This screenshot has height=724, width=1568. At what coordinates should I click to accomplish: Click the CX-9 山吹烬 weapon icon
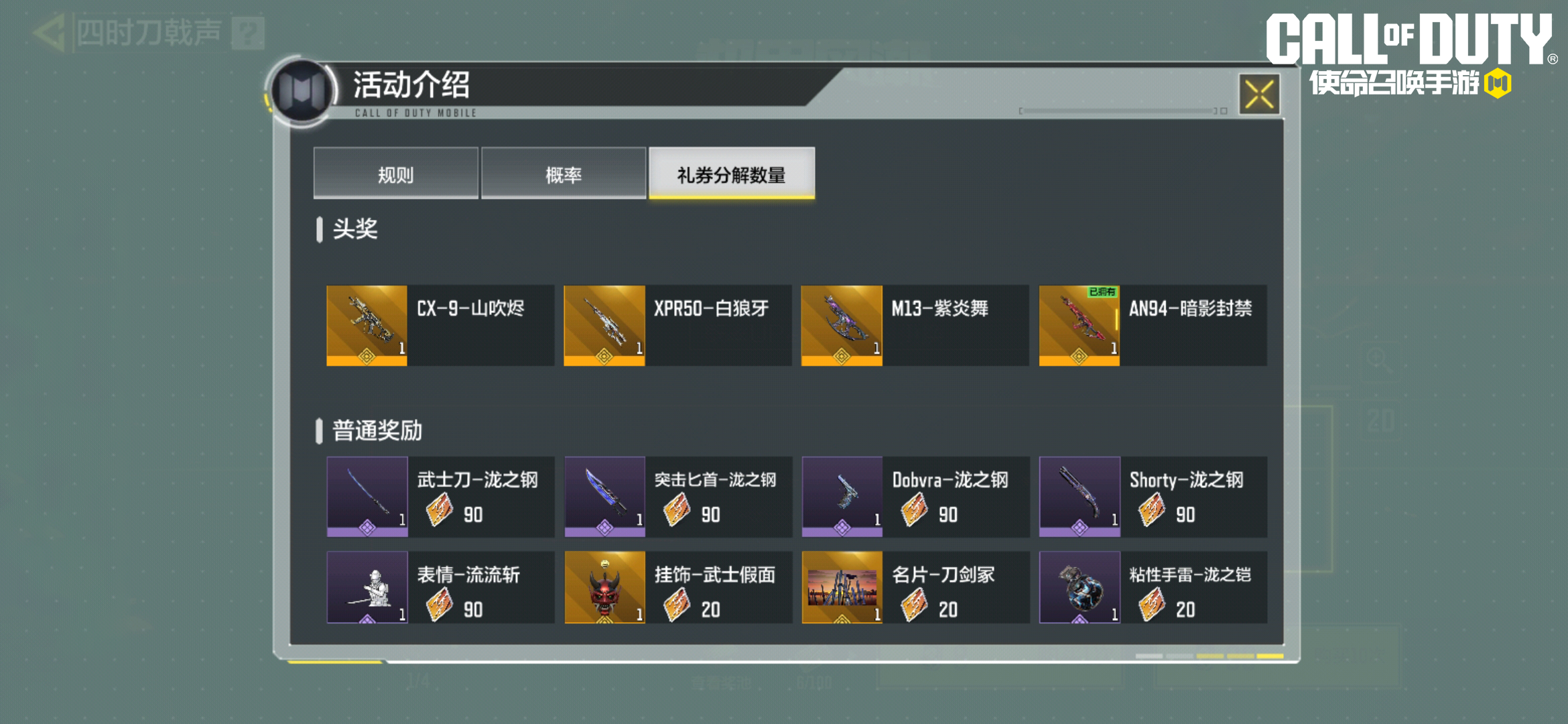click(367, 325)
